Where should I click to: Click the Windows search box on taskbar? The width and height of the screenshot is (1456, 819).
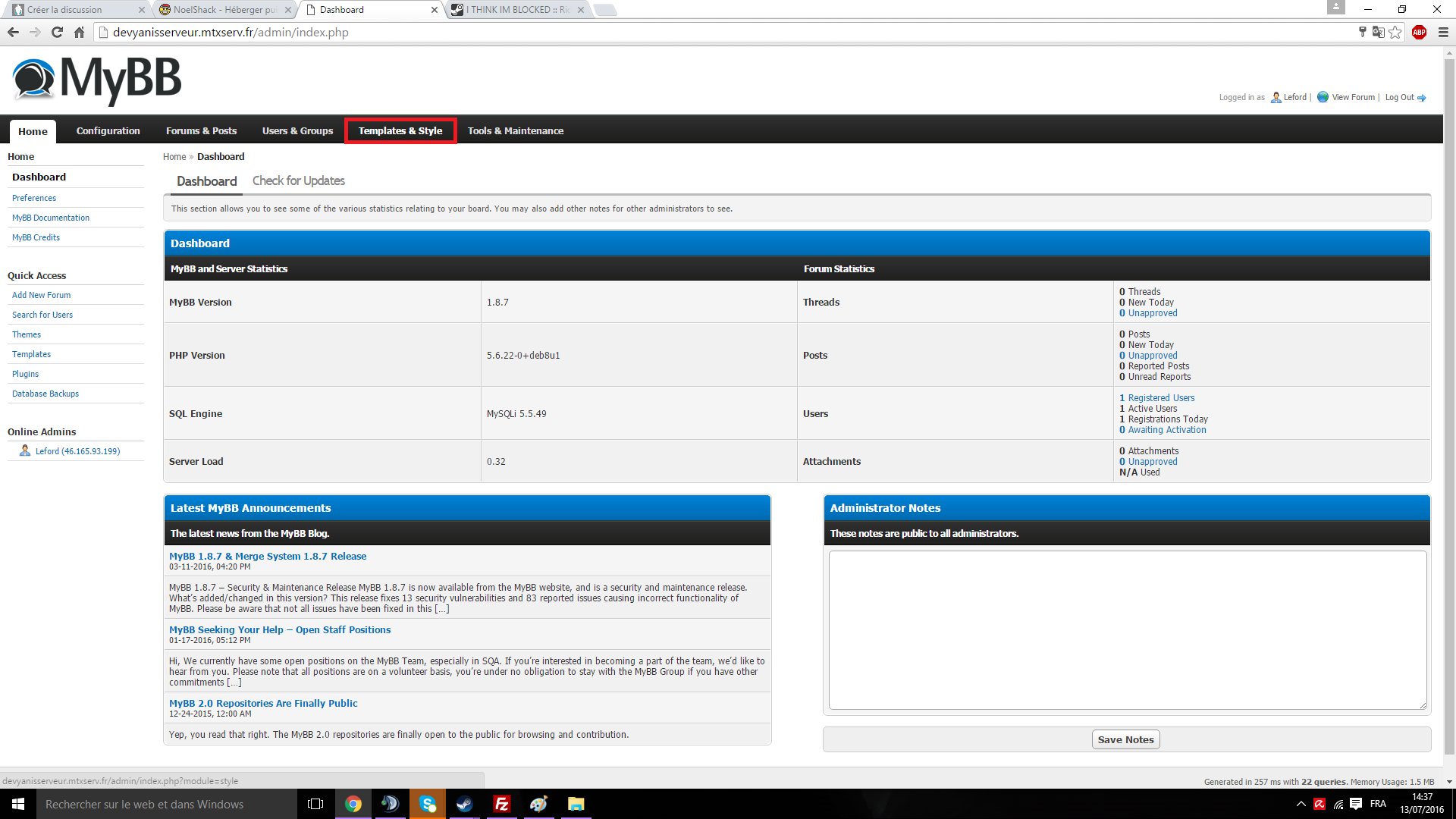coord(167,804)
